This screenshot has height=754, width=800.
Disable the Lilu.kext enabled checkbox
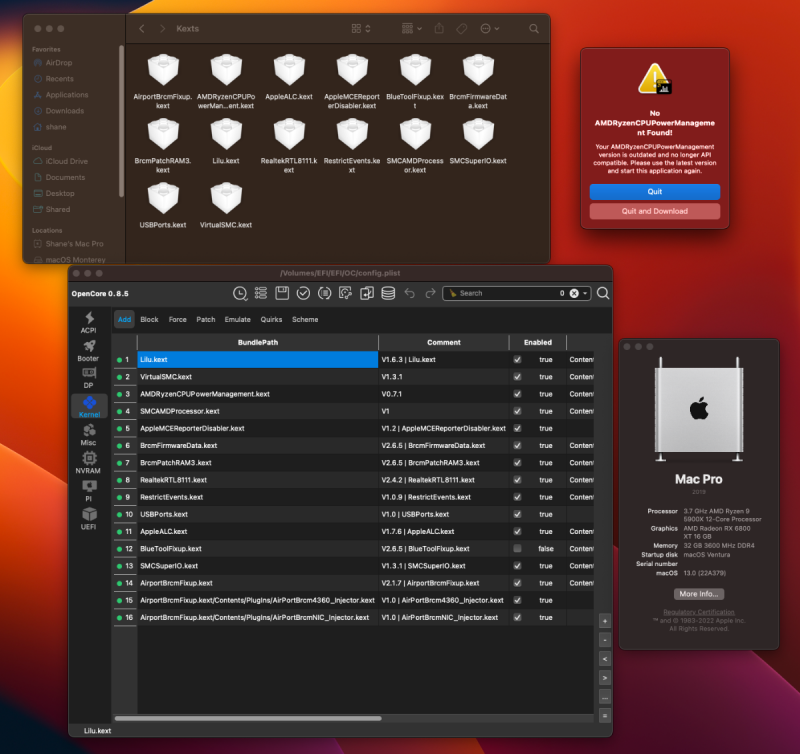tap(517, 359)
